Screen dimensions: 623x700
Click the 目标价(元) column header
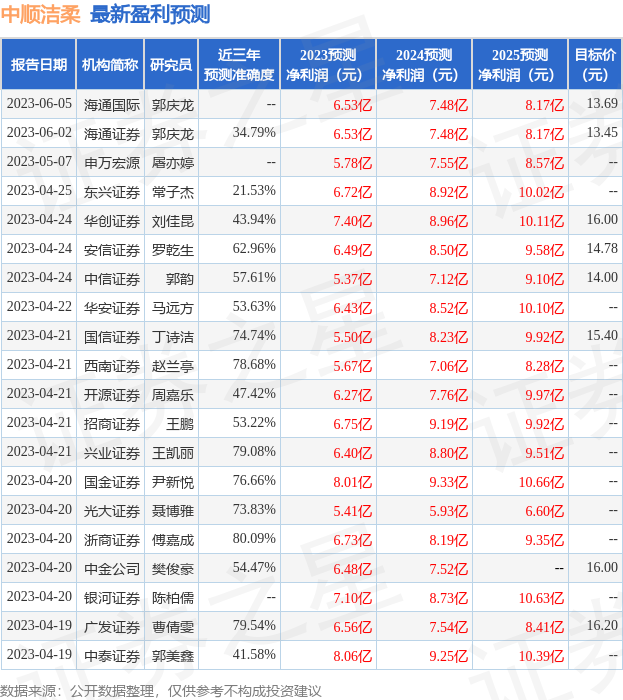[x=595, y=65]
